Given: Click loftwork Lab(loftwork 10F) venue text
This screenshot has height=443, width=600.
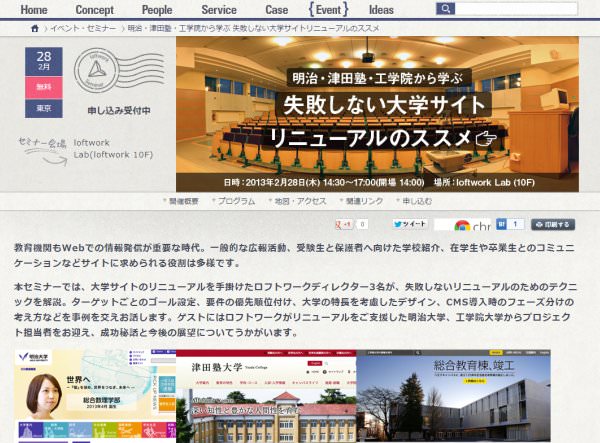Looking at the screenshot, I should (113, 148).
